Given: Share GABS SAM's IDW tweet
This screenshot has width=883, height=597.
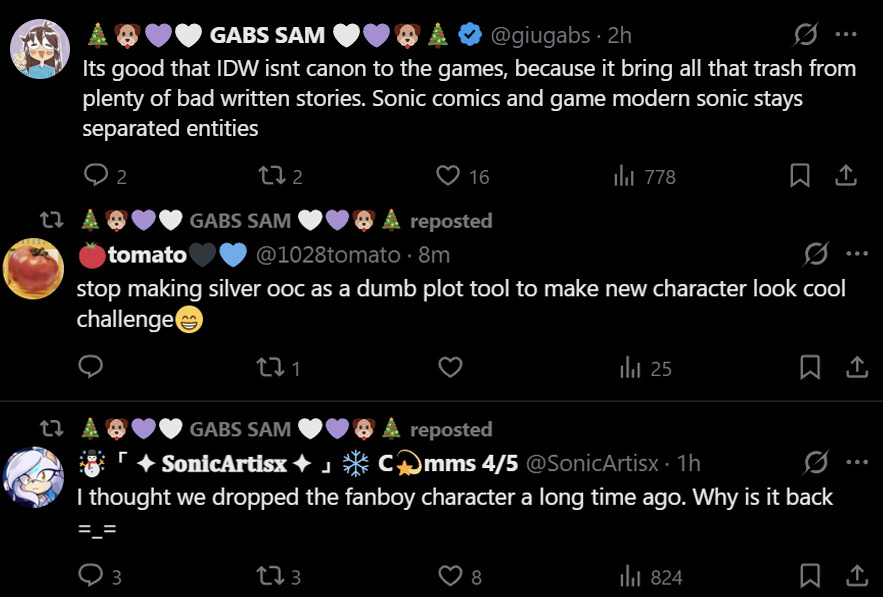Looking at the screenshot, I should [x=846, y=176].
